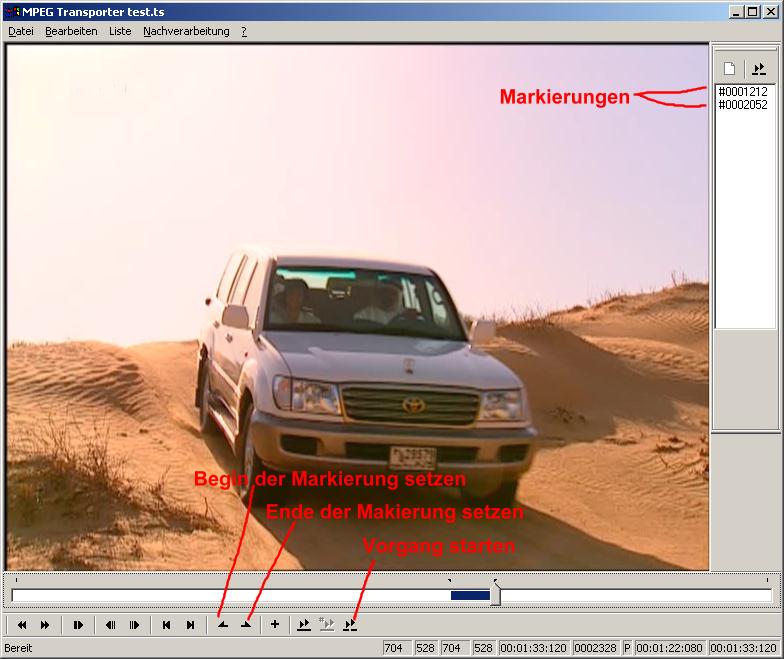This screenshot has width=784, height=659.
Task: Set the marker end point in the toolbar
Action: [x=246, y=625]
